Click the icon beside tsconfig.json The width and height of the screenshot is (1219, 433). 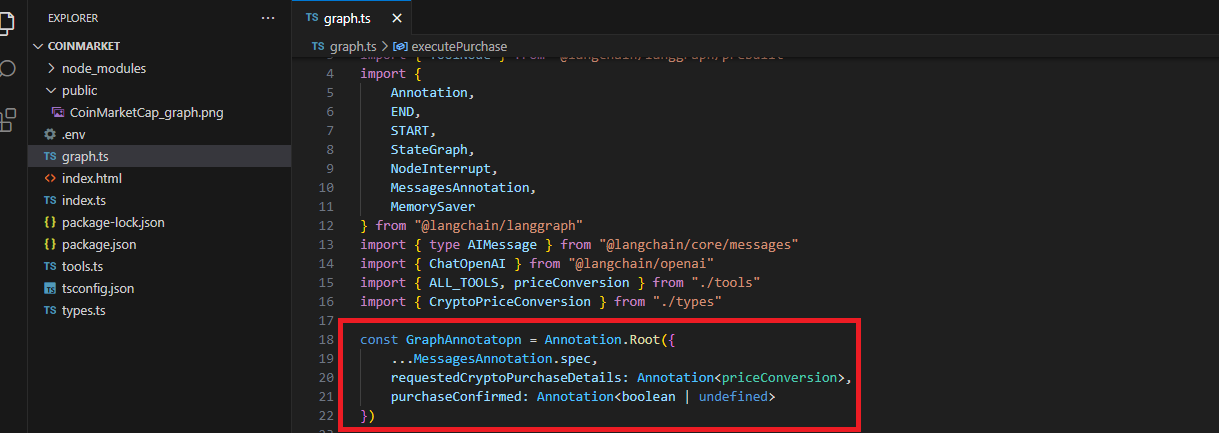(50, 288)
